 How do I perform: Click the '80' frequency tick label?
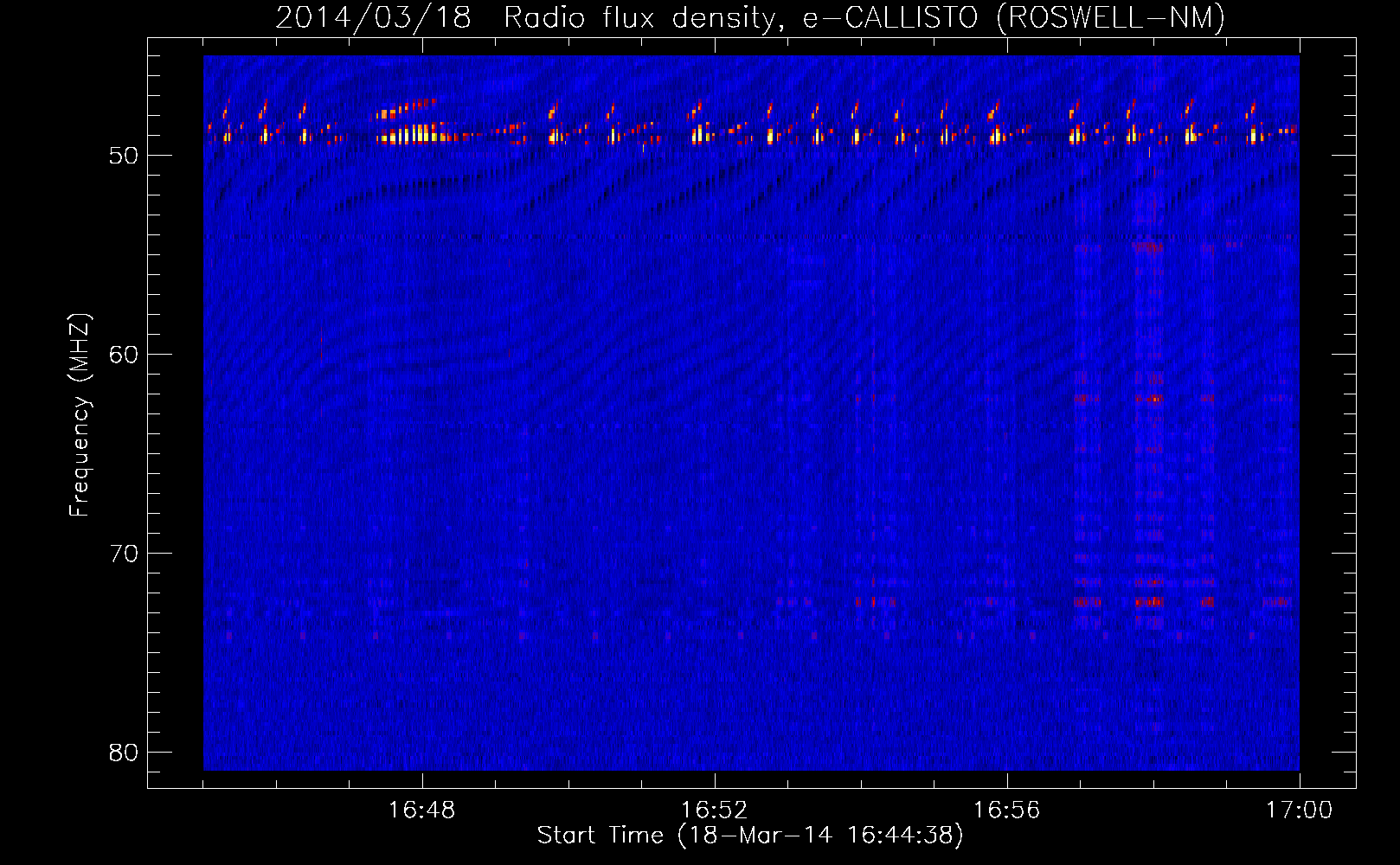124,753
